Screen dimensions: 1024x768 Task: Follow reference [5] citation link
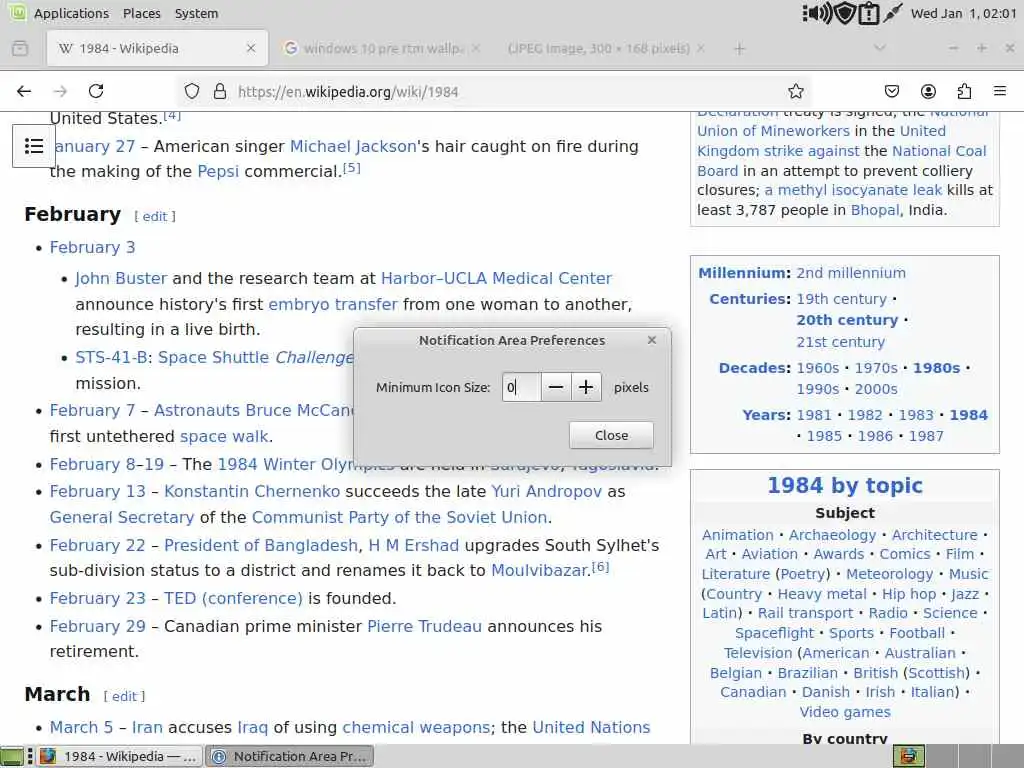pyautogui.click(x=352, y=168)
